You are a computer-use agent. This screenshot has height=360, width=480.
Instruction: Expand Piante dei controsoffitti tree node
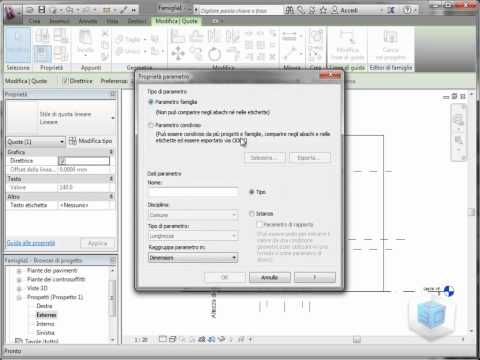[x=19, y=280]
